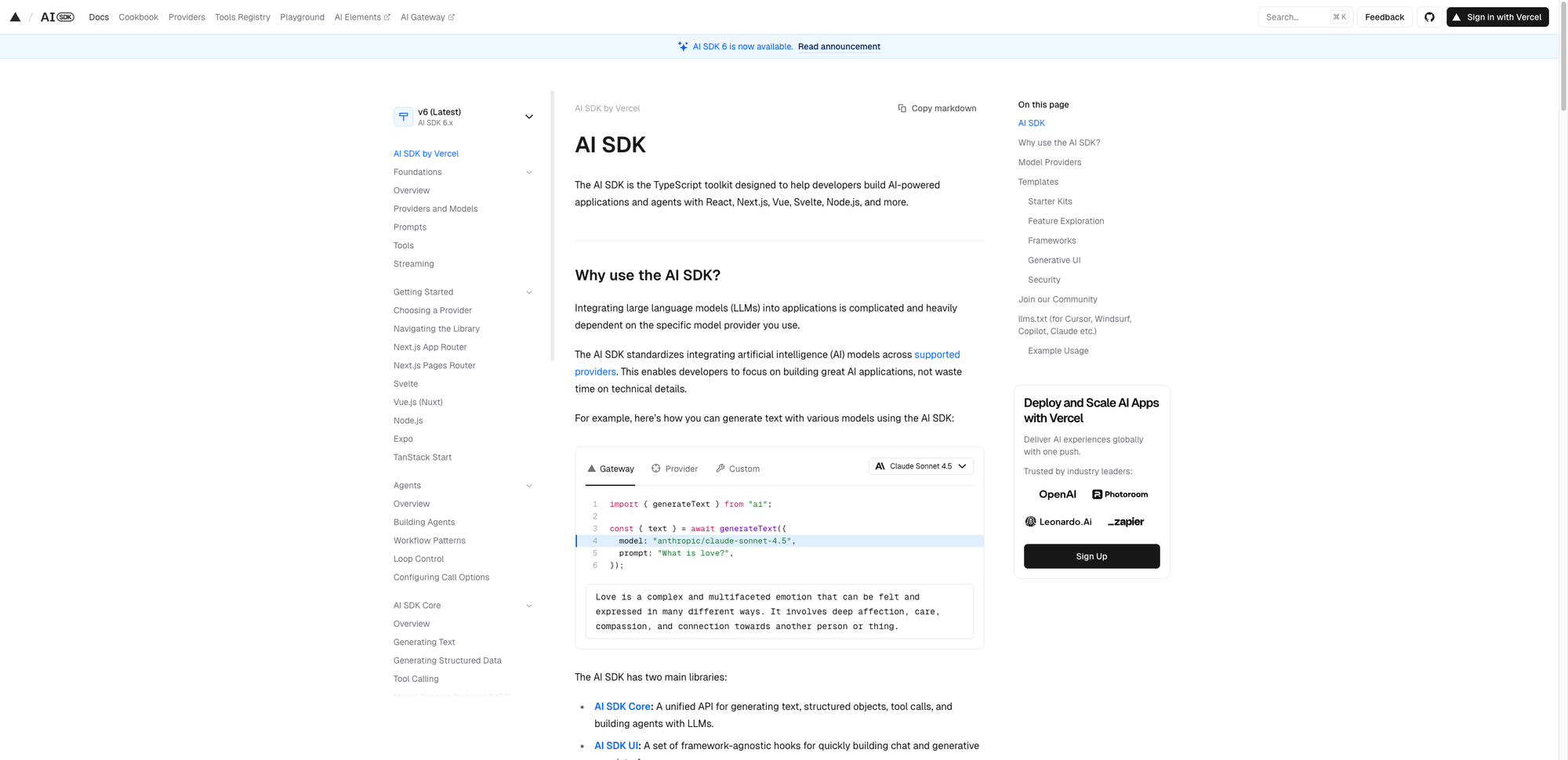Open Prompts sidebar page
Viewport: 1568px width, 760px height.
pyautogui.click(x=410, y=227)
